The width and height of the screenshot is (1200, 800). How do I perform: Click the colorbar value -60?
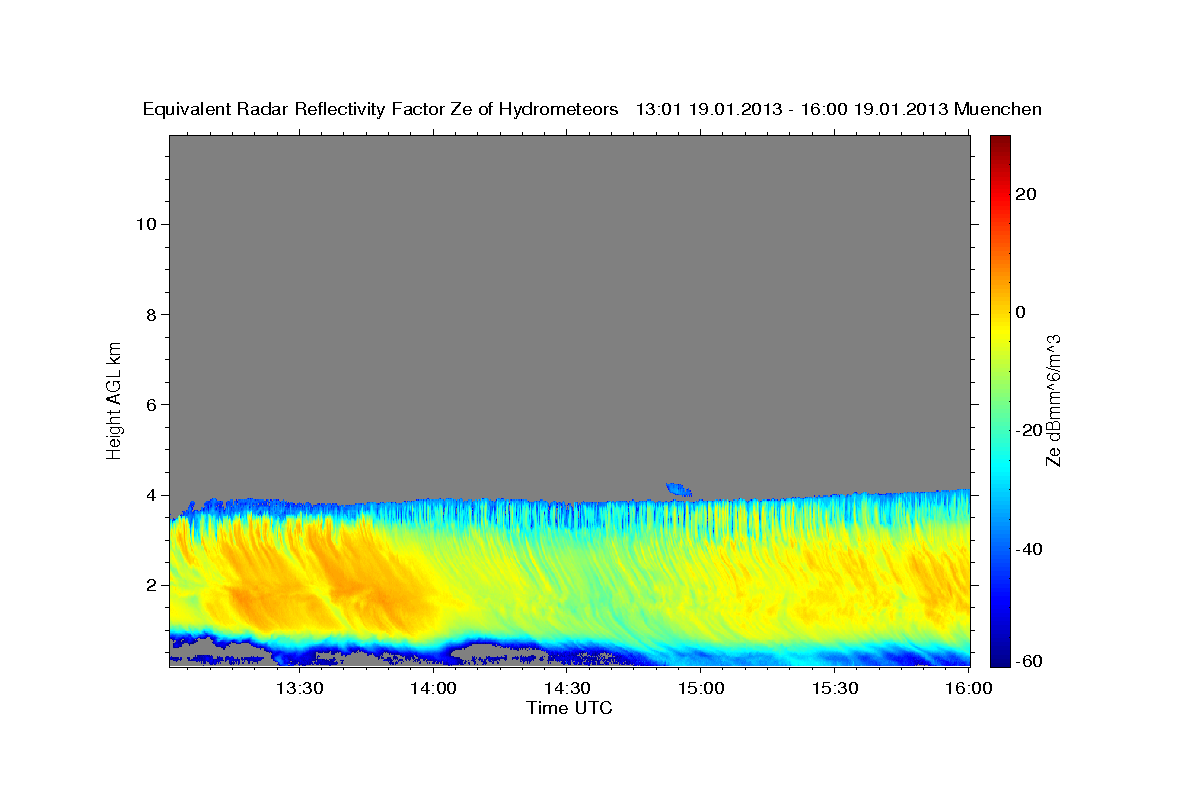(x=1028, y=660)
